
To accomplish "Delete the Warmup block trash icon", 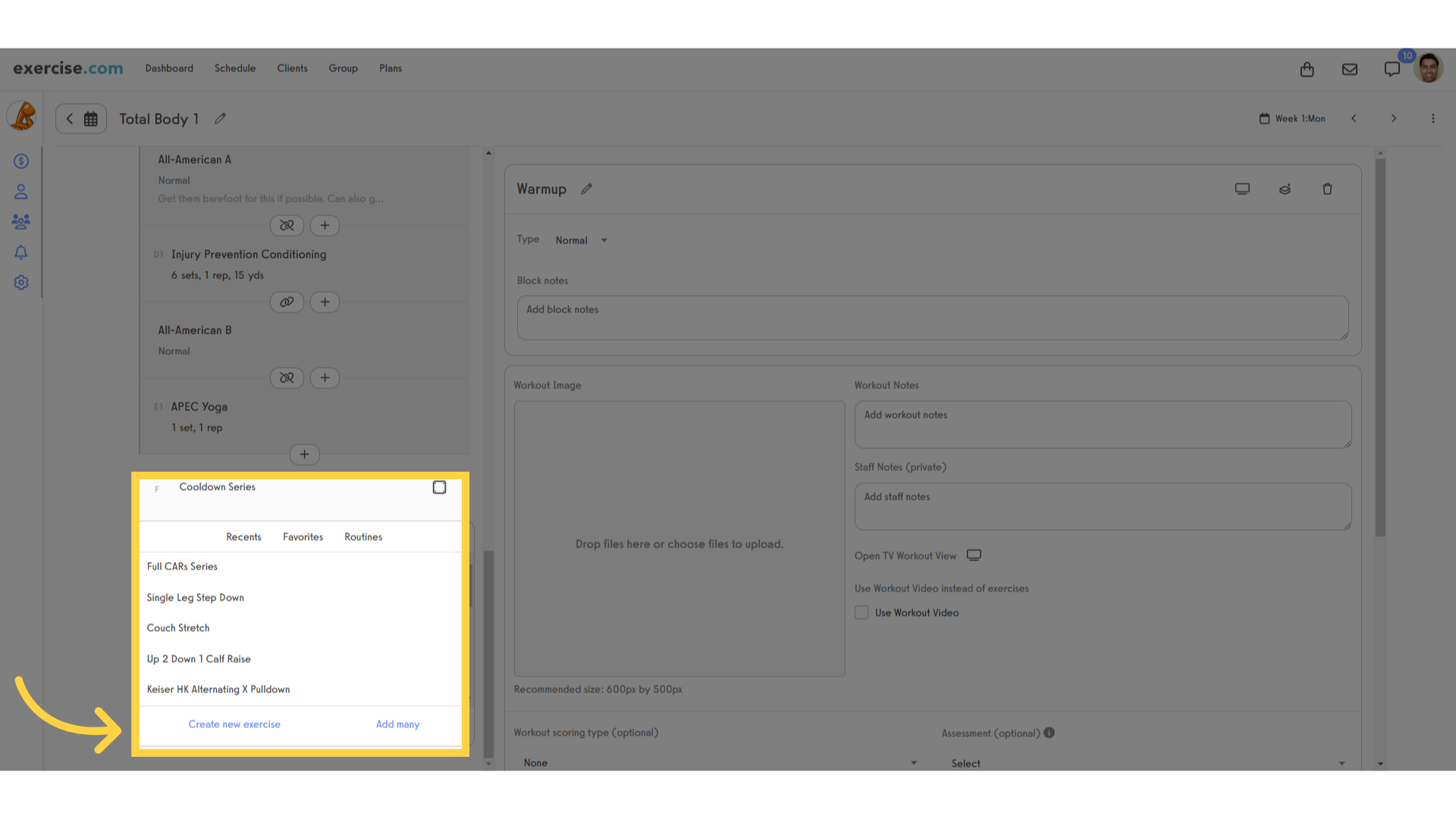I will click(x=1327, y=189).
